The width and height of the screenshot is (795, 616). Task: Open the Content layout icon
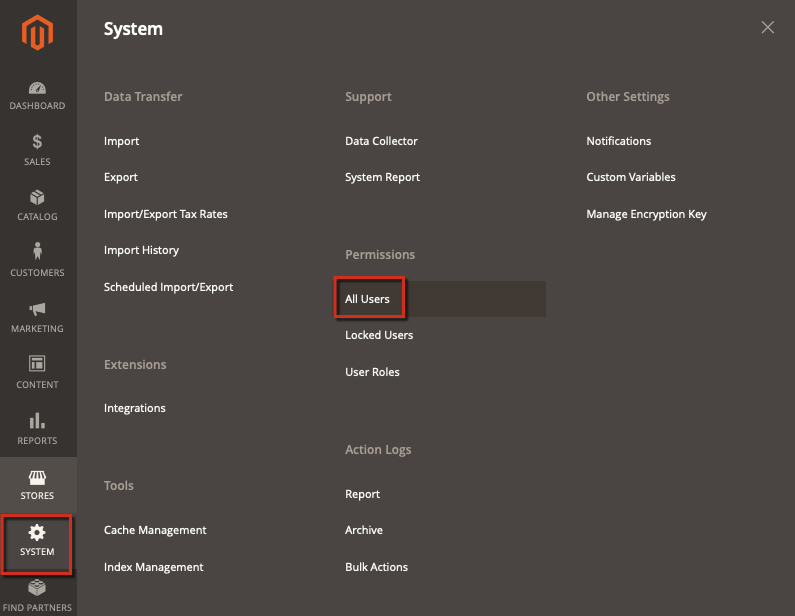click(x=37, y=364)
